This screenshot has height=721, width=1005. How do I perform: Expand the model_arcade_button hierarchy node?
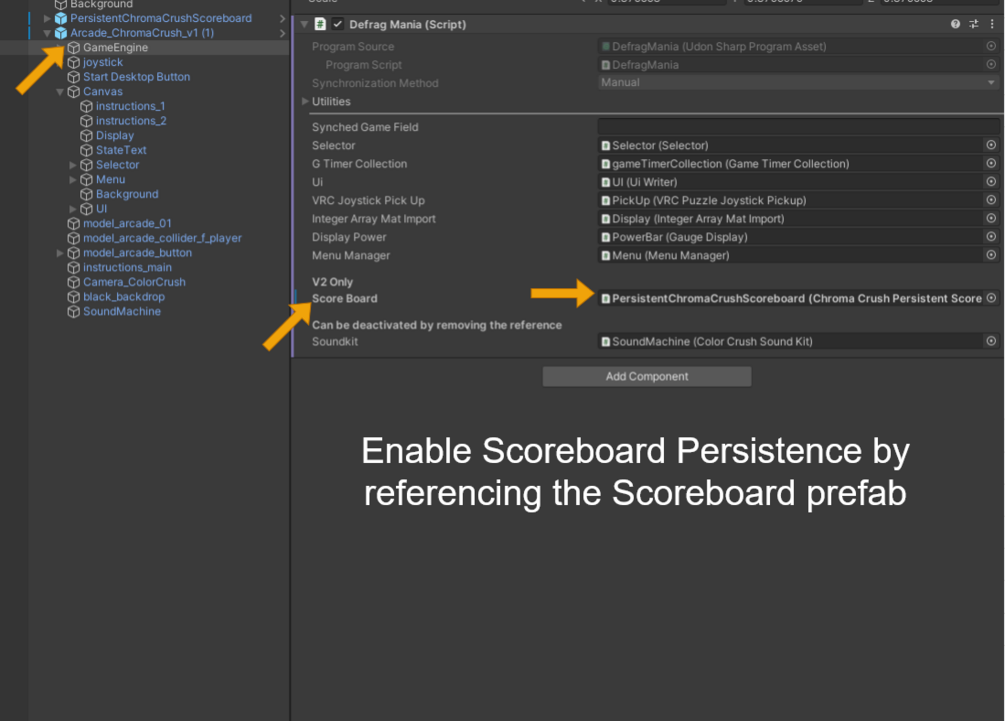tap(60, 253)
